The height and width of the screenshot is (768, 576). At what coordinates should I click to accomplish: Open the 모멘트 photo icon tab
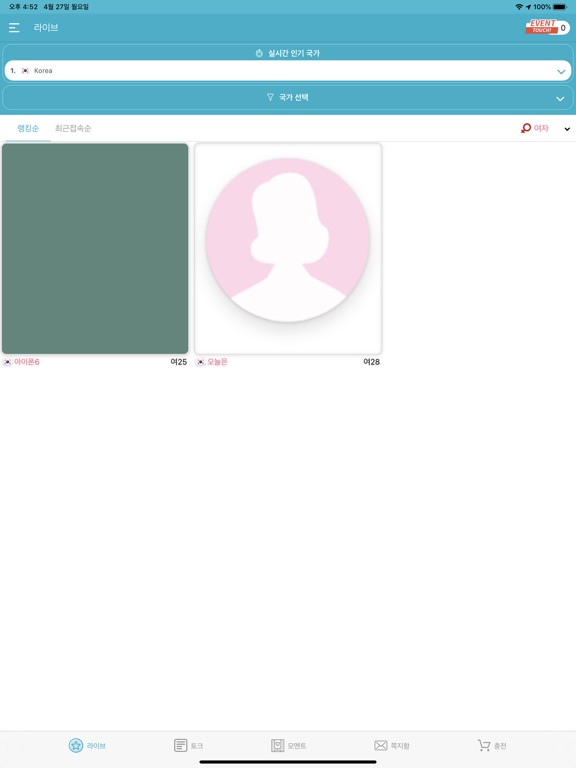pyautogui.click(x=288, y=745)
